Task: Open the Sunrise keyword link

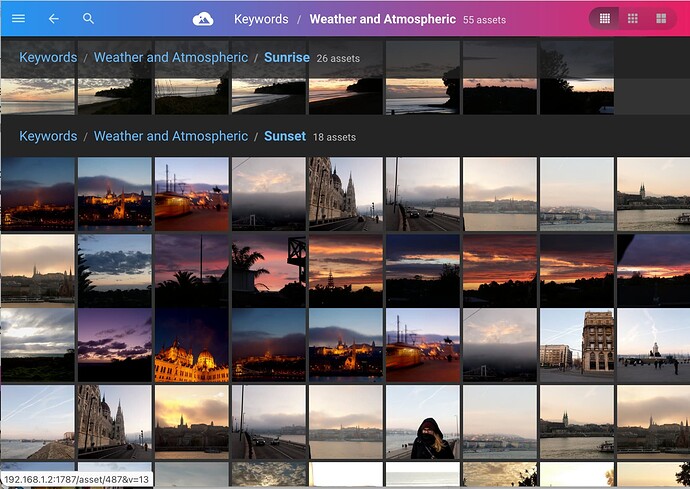Action: pos(287,58)
